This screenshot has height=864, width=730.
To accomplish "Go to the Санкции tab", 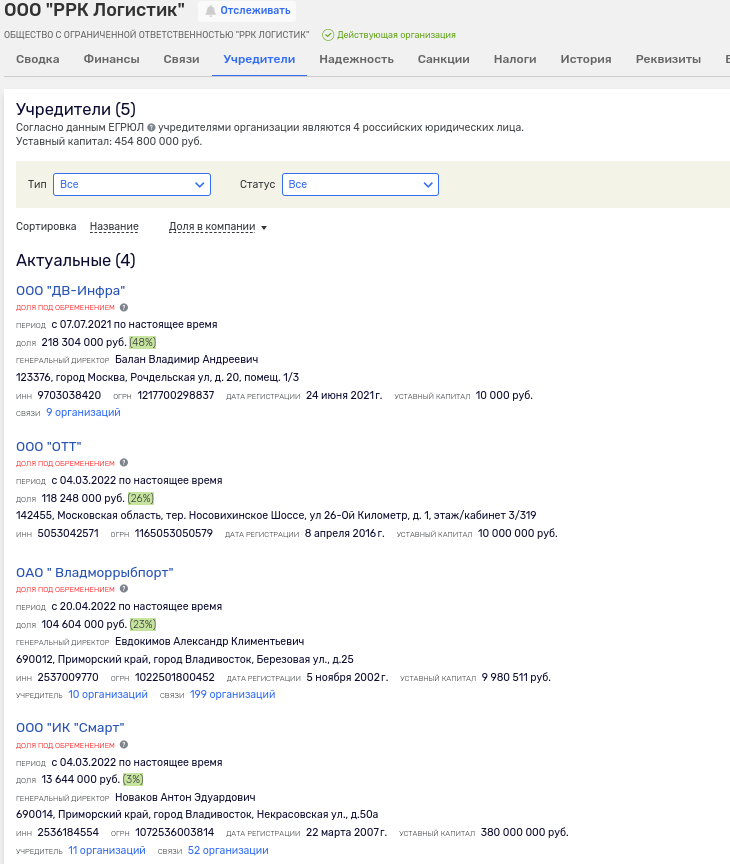I will pos(443,59).
